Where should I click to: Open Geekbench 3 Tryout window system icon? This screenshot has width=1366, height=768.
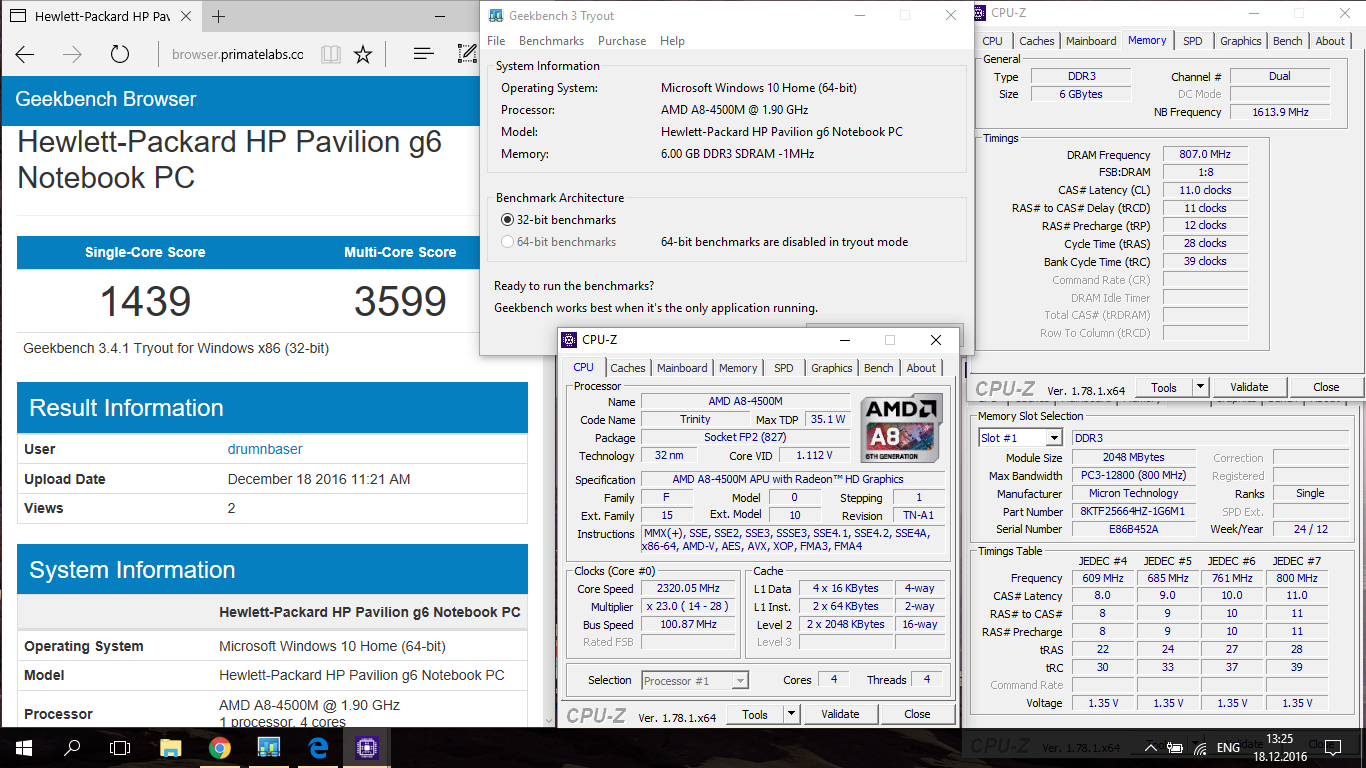pyautogui.click(x=496, y=15)
